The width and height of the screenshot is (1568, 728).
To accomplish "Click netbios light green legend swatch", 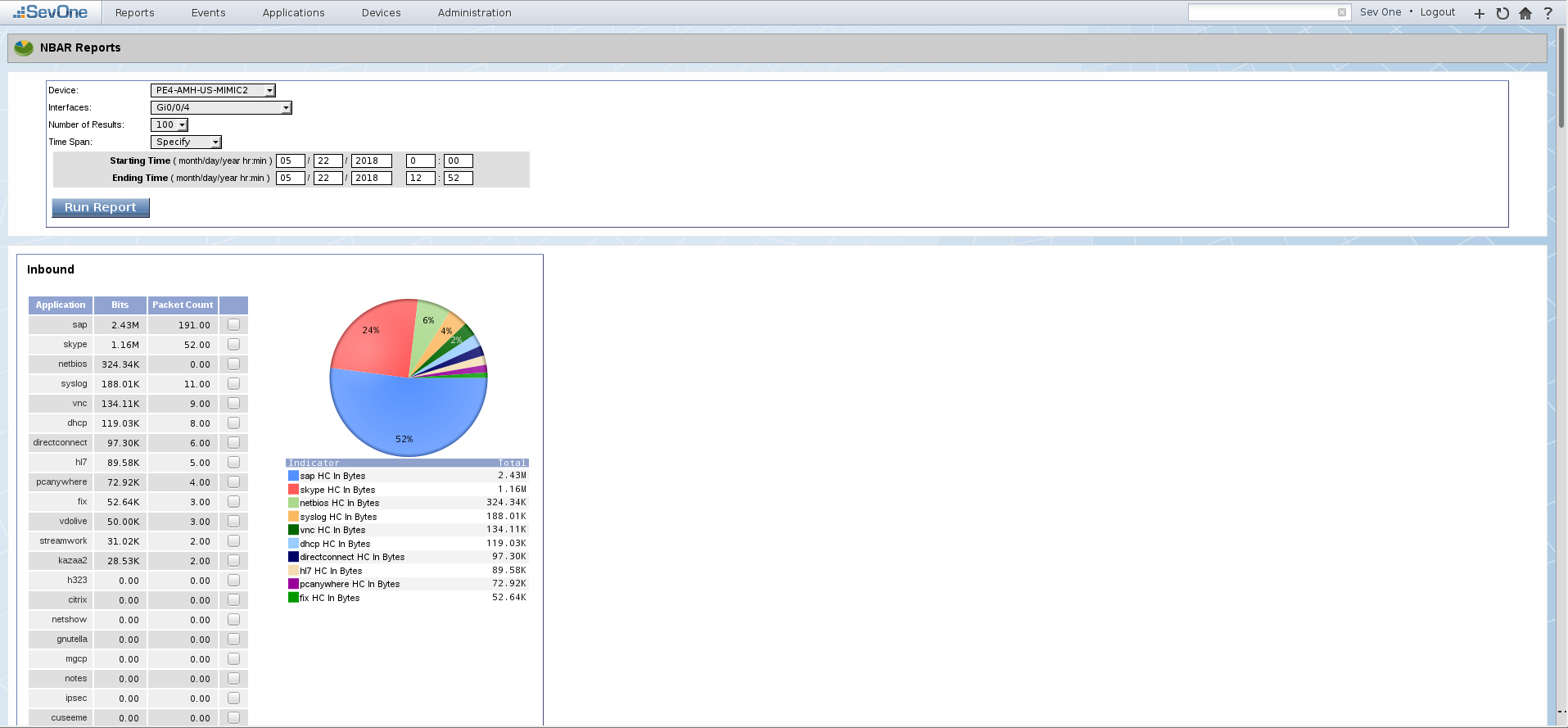I will [293, 503].
